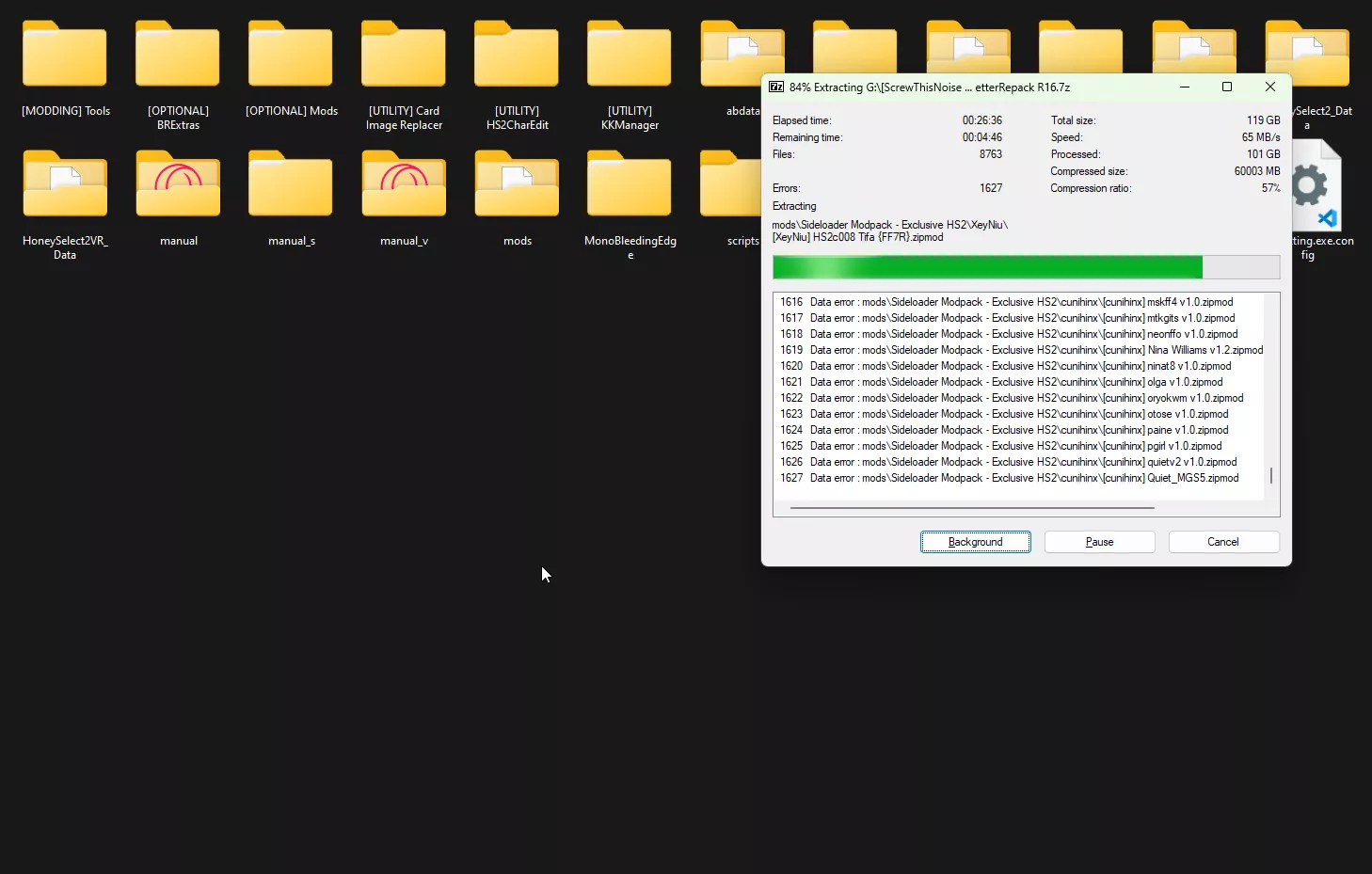The height and width of the screenshot is (874, 1372).
Task: Open the HoneySelect2VR_Data folder
Action: tap(65, 184)
